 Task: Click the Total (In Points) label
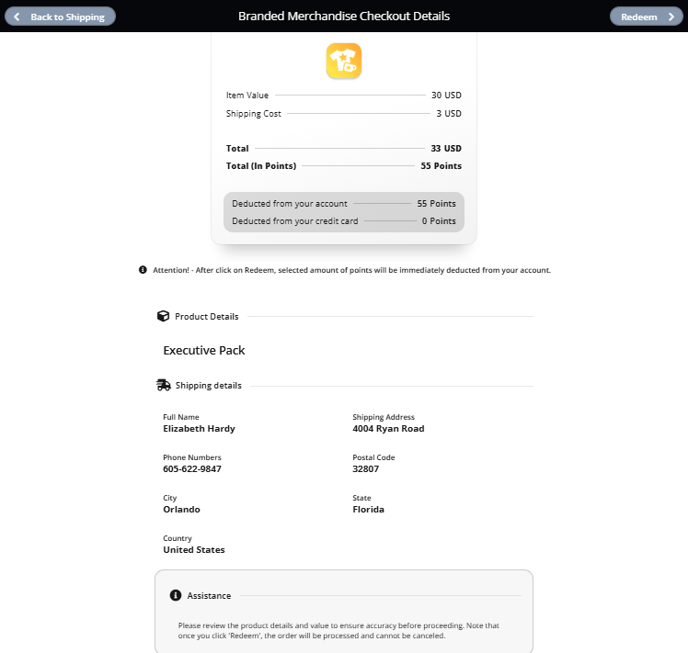click(261, 166)
